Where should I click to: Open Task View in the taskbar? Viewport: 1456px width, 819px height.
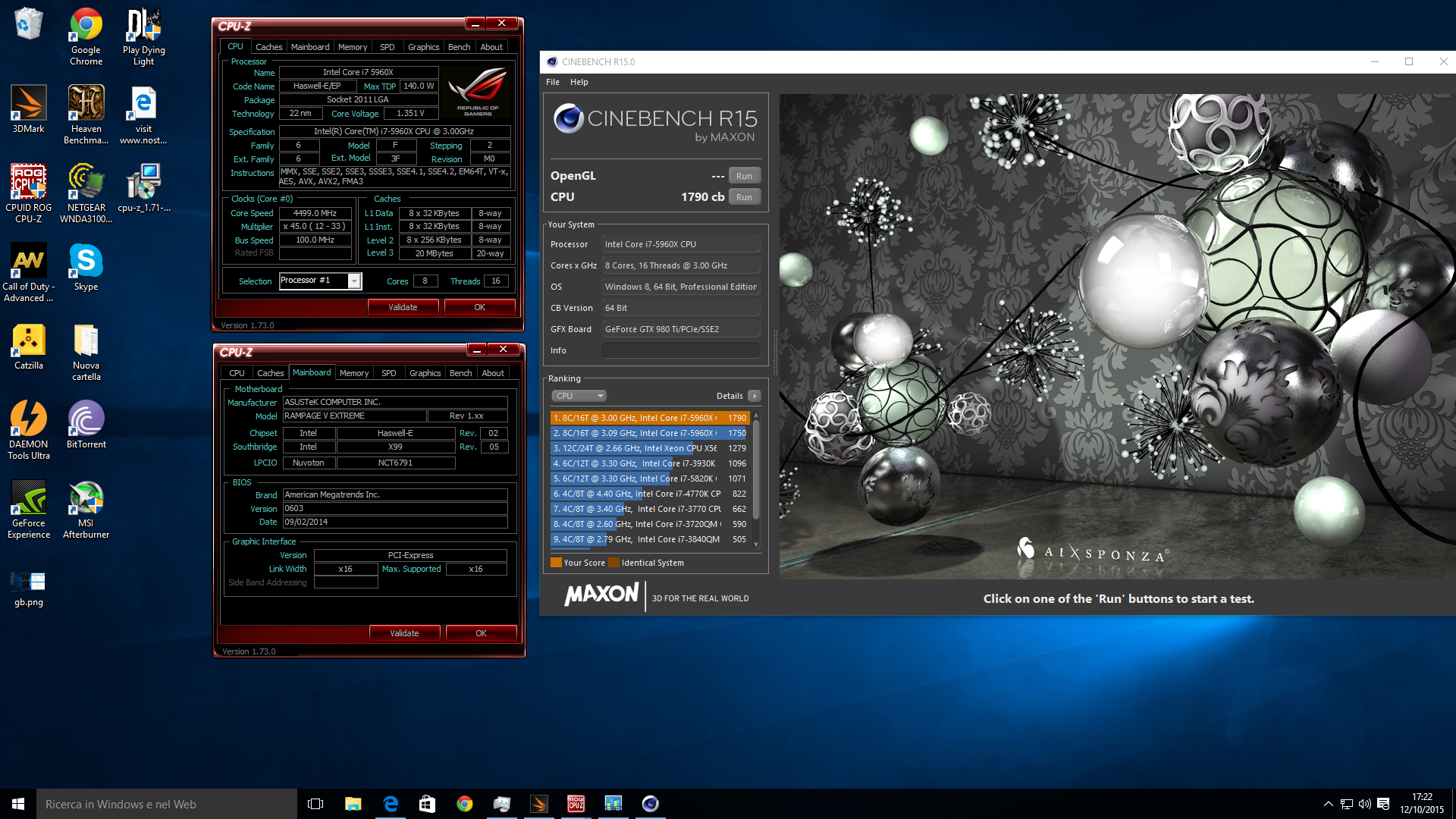pyautogui.click(x=315, y=804)
